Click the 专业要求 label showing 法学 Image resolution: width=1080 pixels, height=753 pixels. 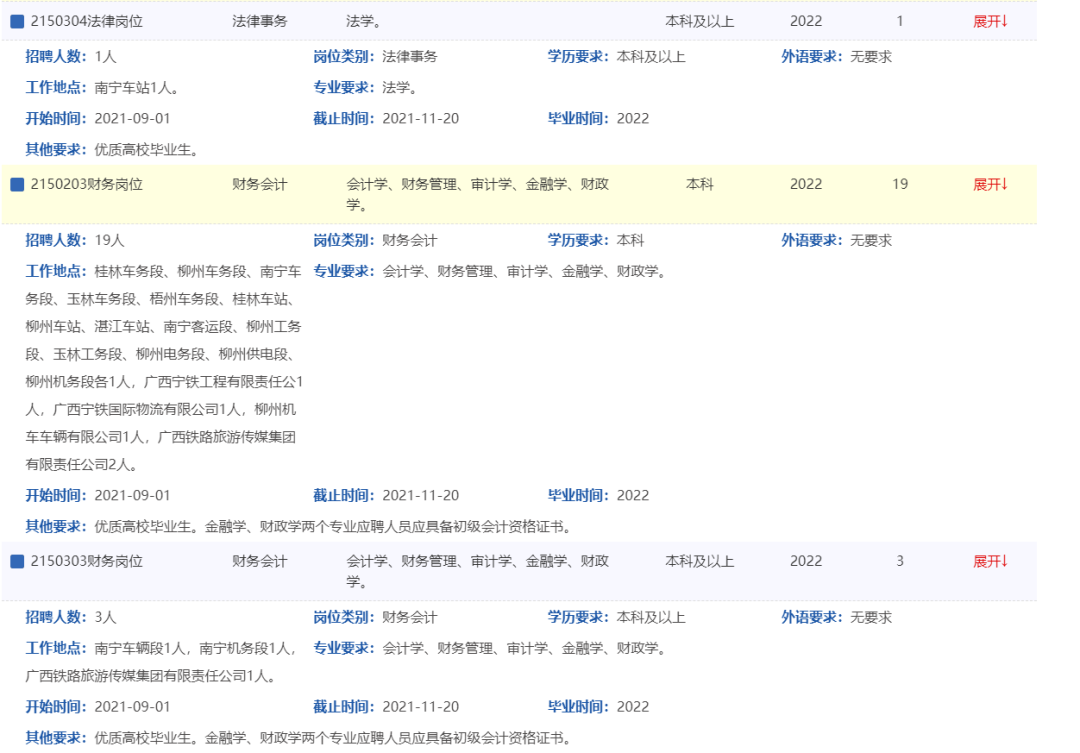(344, 87)
